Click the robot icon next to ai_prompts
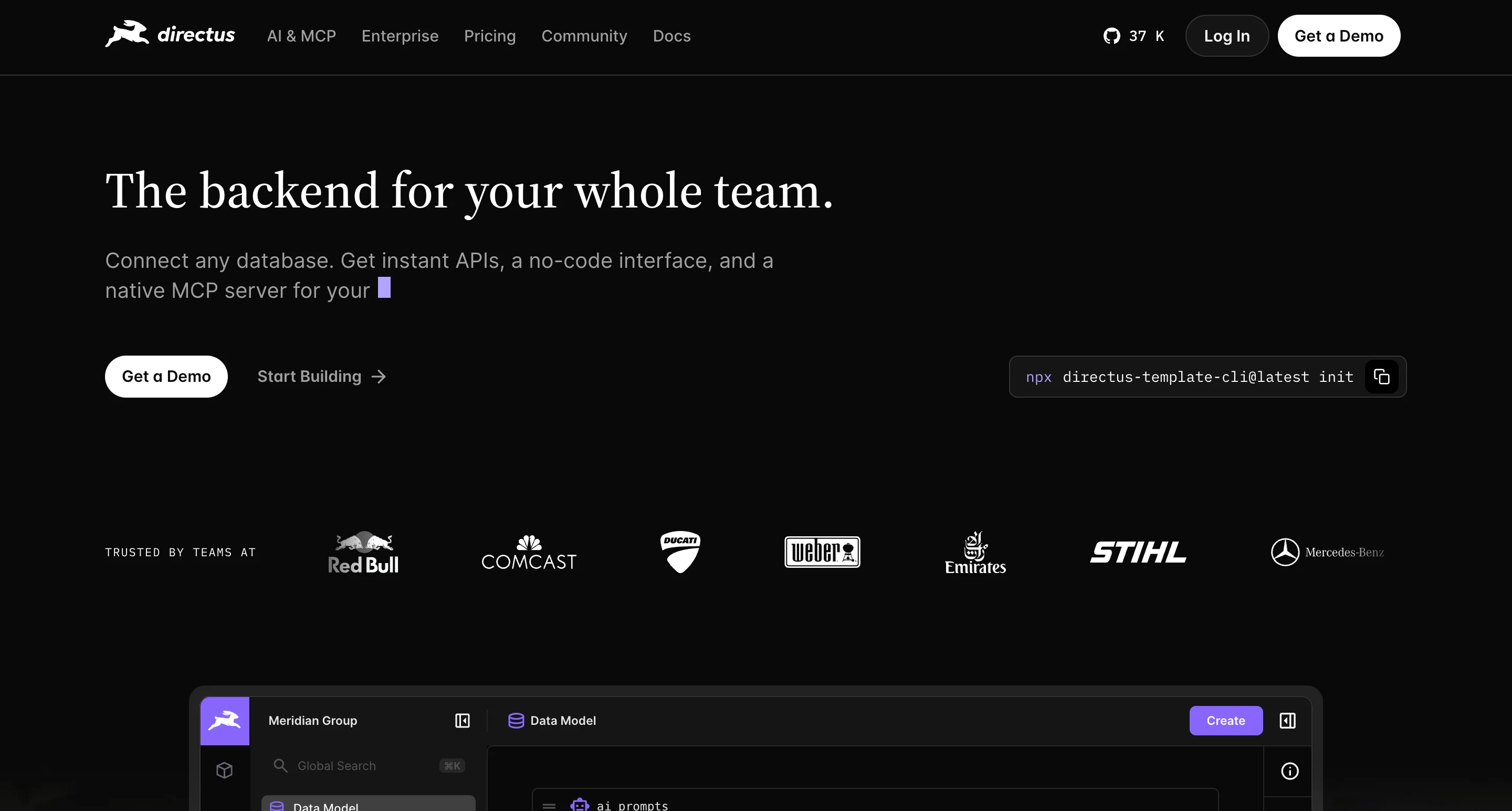The width and height of the screenshot is (1512, 811). pyautogui.click(x=580, y=805)
